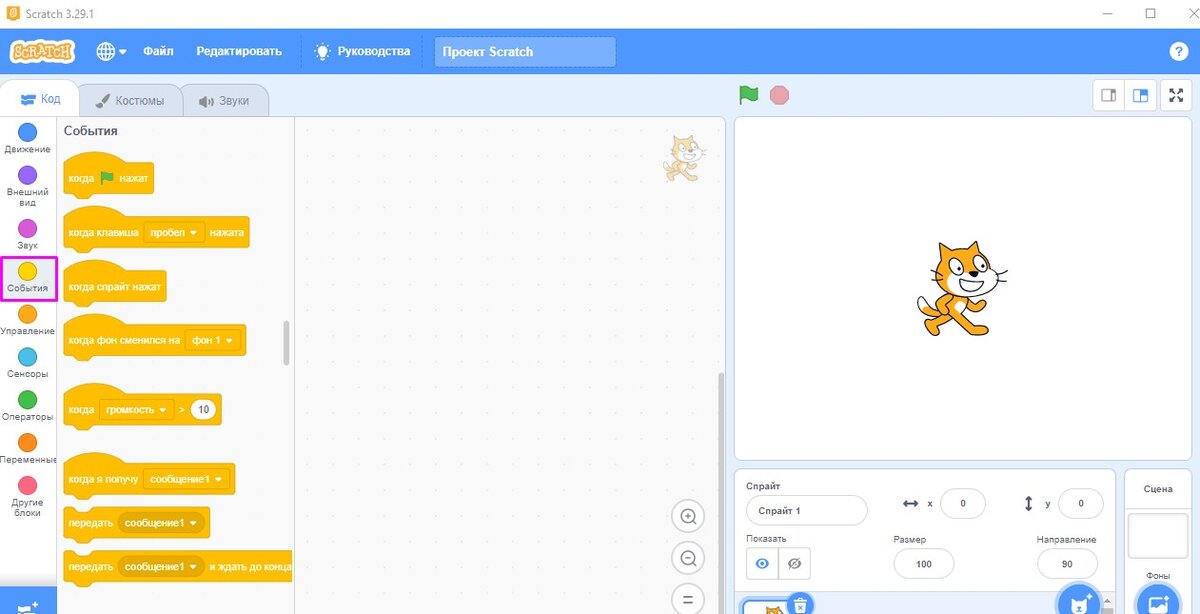Select the Управление block category
The width and height of the screenshot is (1200, 614).
[x=28, y=321]
